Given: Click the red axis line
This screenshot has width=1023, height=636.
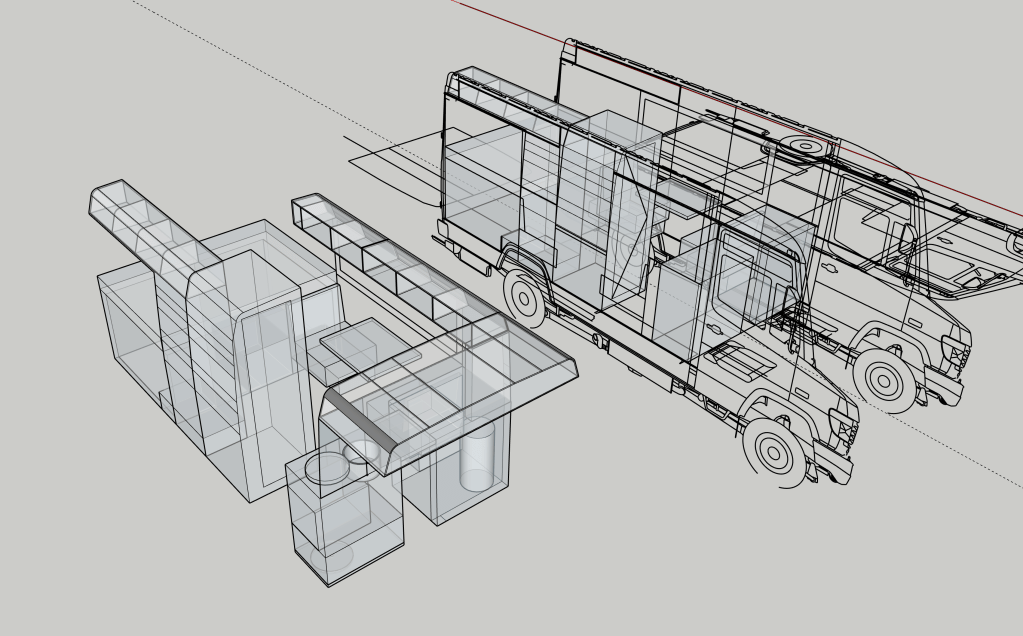Looking at the screenshot, I should tap(700, 92).
